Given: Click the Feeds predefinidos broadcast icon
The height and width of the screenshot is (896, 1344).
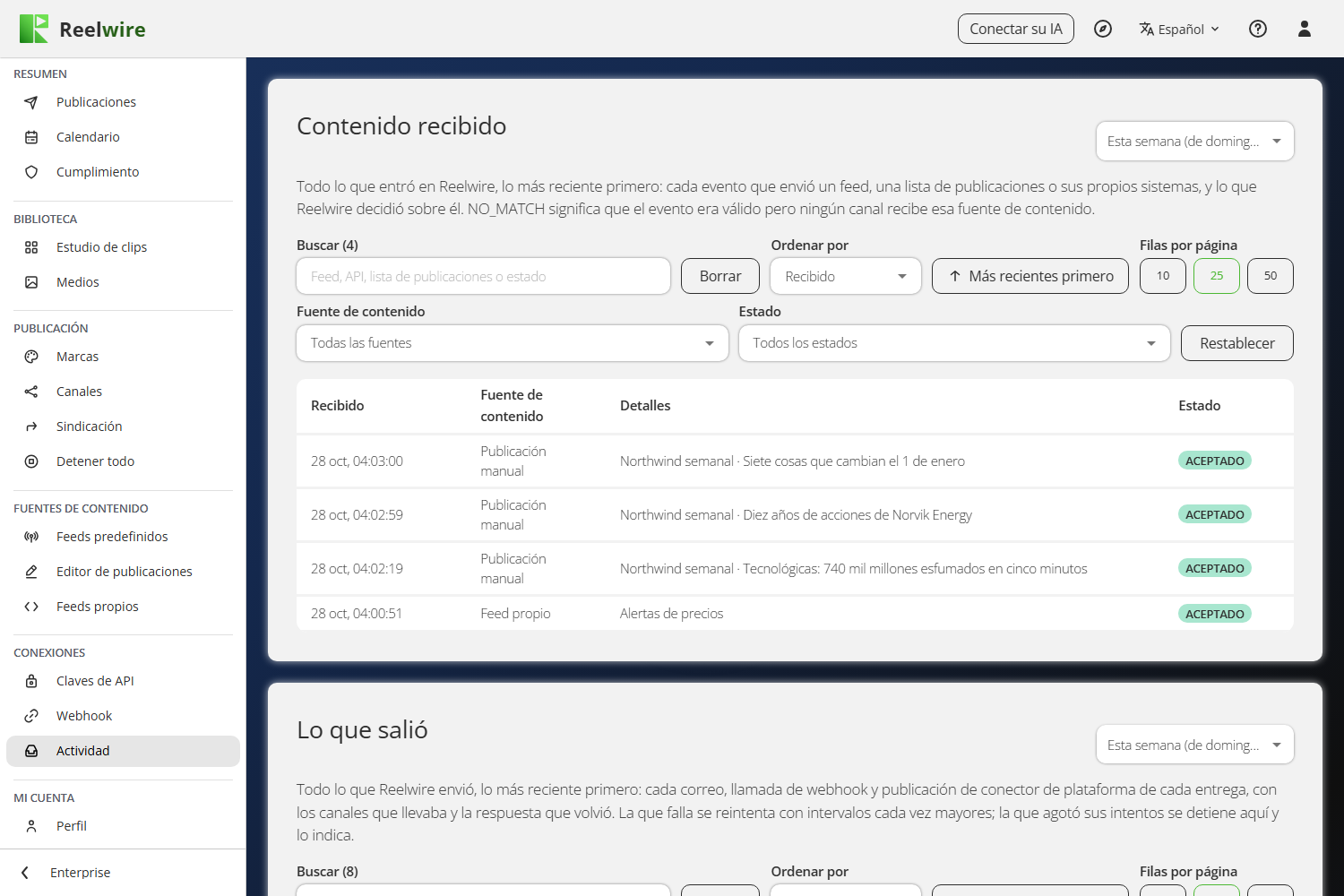Looking at the screenshot, I should click(31, 537).
